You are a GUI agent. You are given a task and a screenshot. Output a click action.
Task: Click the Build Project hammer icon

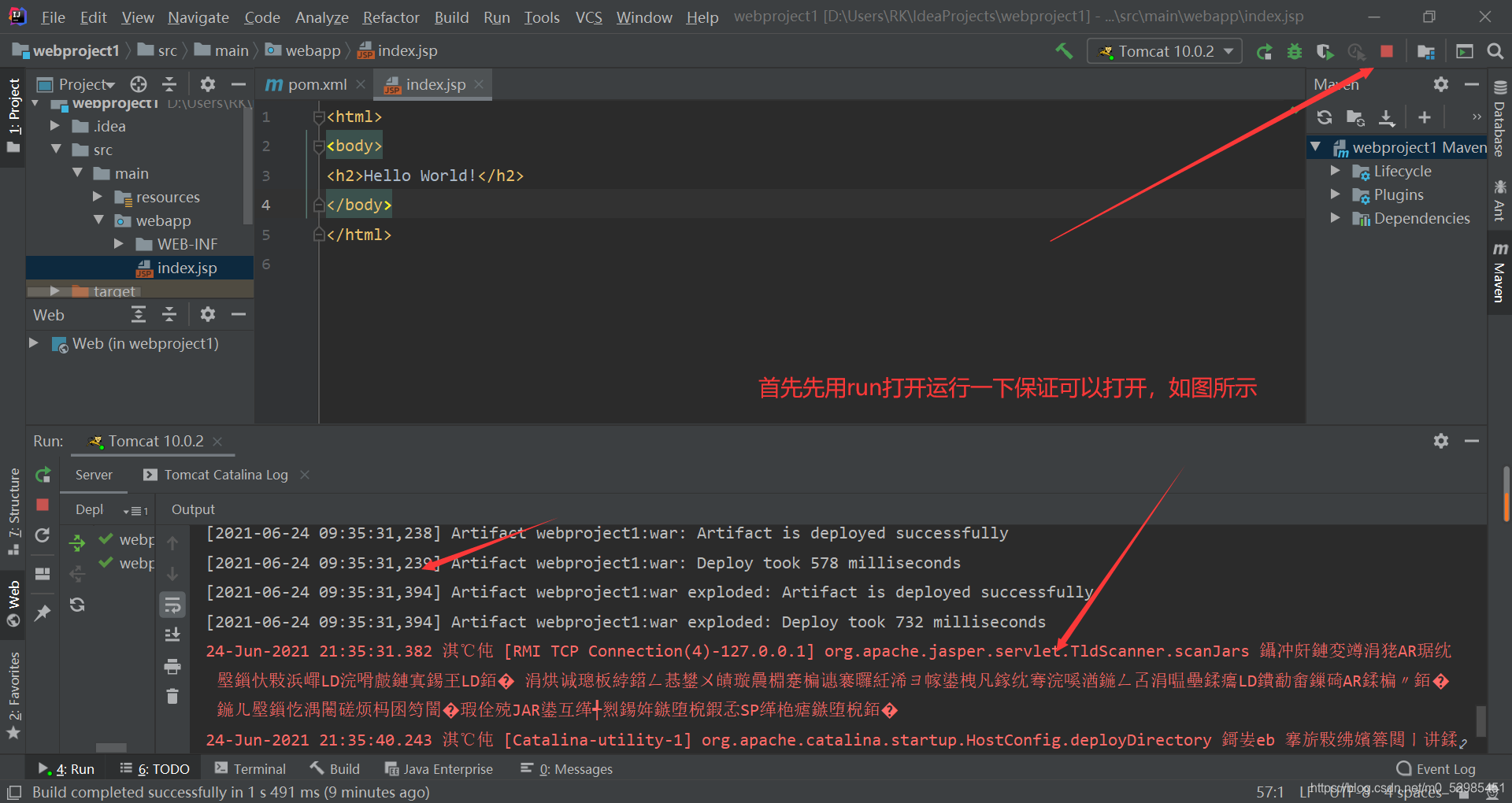pos(1064,51)
